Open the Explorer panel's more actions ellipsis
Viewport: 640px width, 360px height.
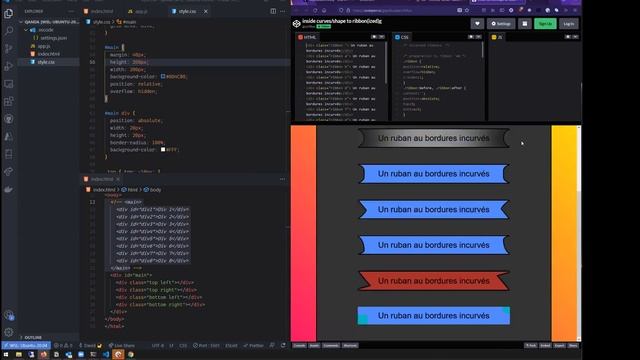[x=71, y=11]
